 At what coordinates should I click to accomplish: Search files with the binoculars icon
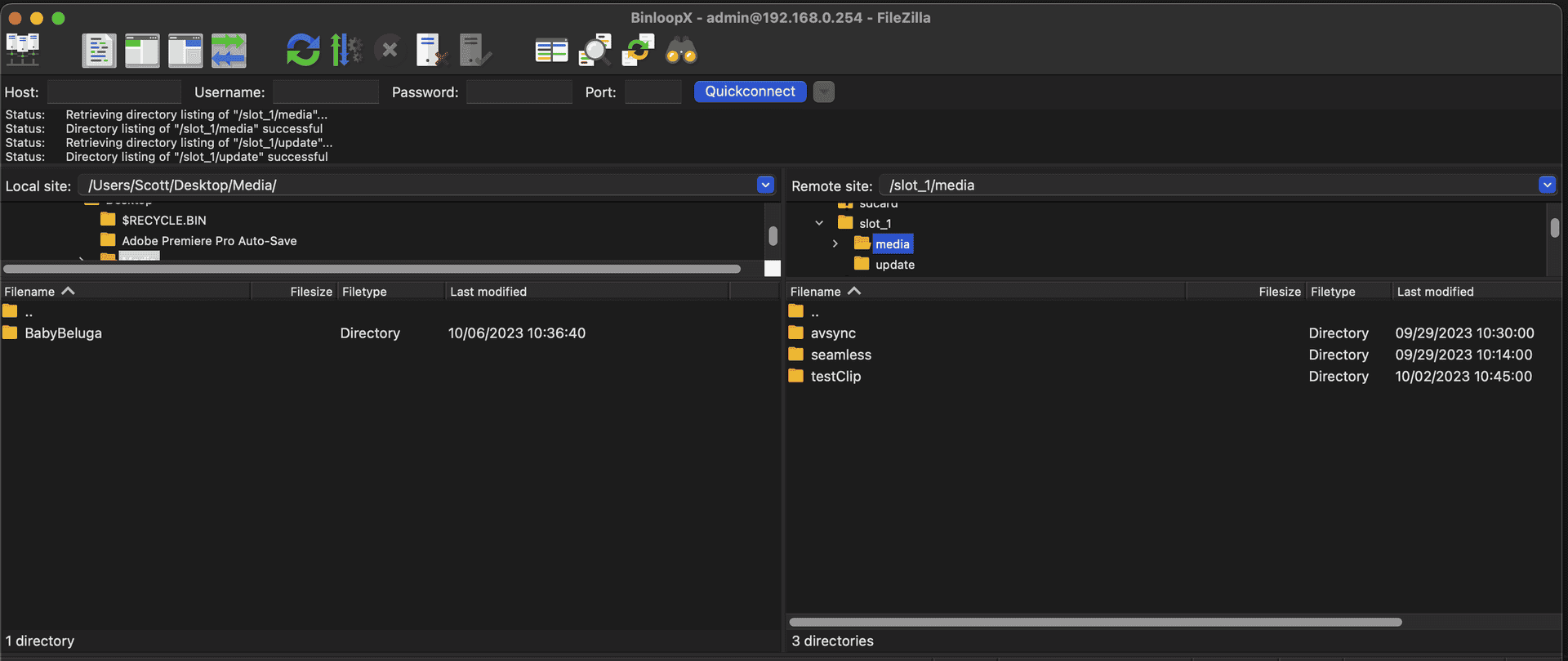(x=681, y=51)
